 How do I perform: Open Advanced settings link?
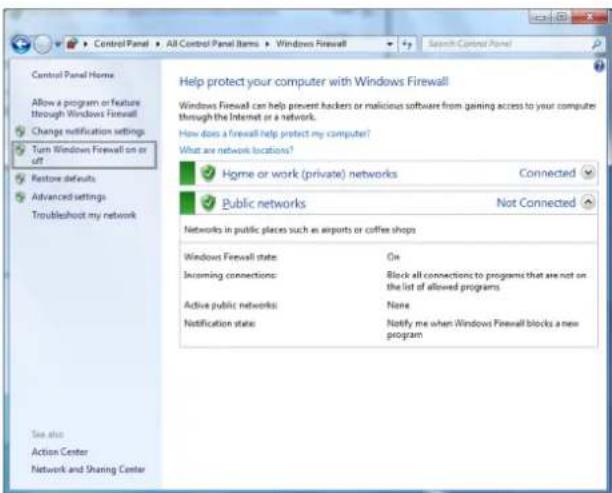pos(68,197)
